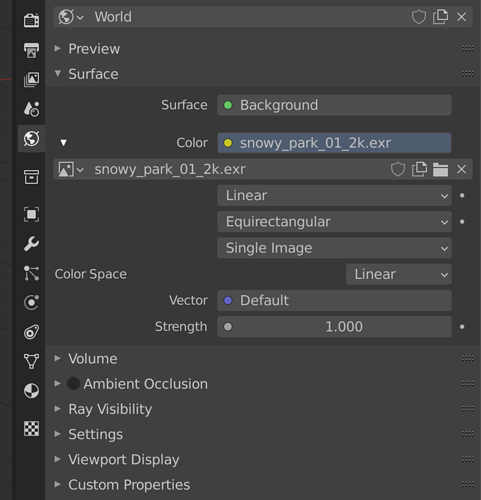Viewport: 481px width, 500px height.
Task: Open the Output properties tab
Action: click(31, 50)
